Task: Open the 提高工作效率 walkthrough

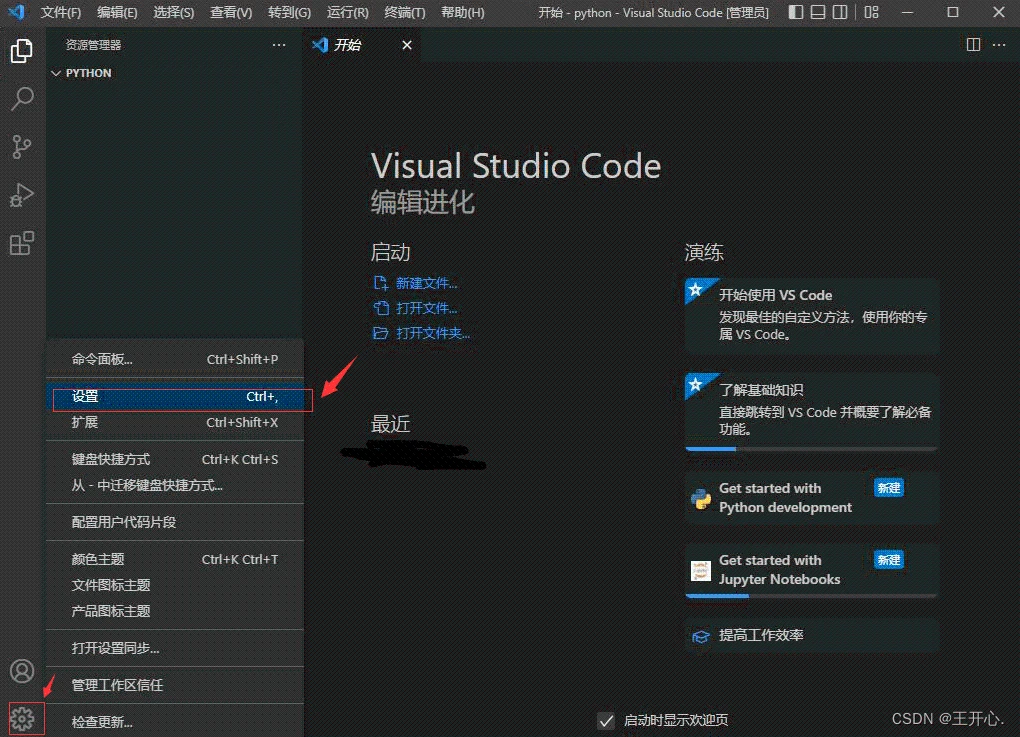Action: (x=811, y=636)
